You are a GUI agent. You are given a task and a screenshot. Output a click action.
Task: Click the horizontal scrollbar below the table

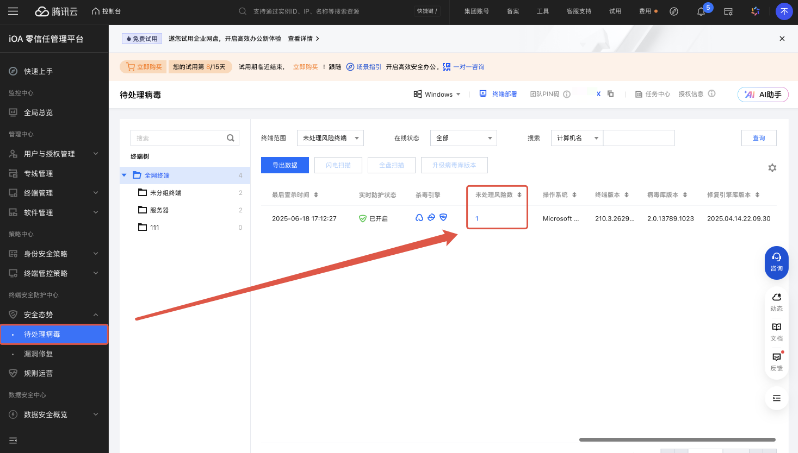tap(676, 439)
